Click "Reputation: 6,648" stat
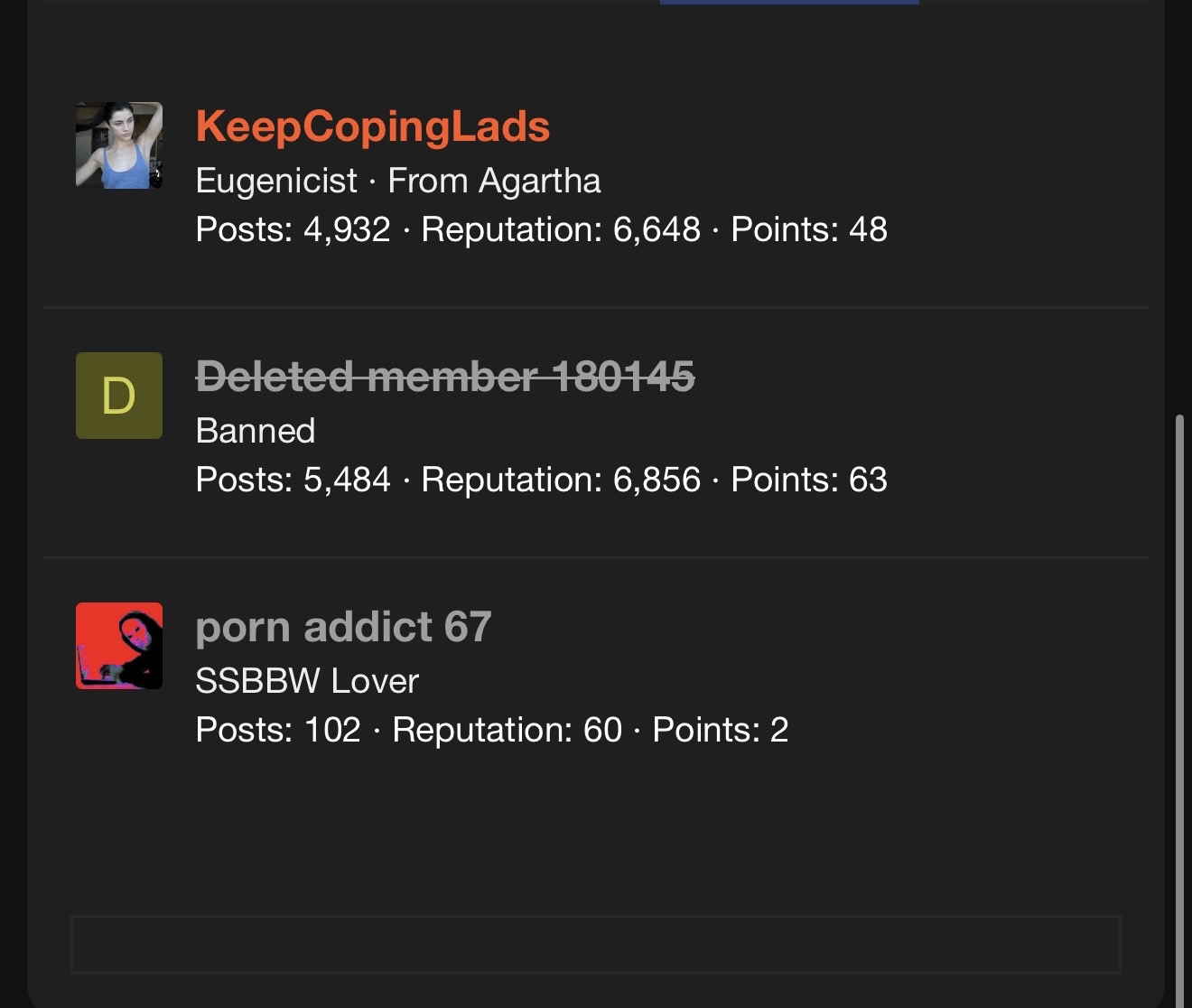The image size is (1192, 1008). pos(561,229)
